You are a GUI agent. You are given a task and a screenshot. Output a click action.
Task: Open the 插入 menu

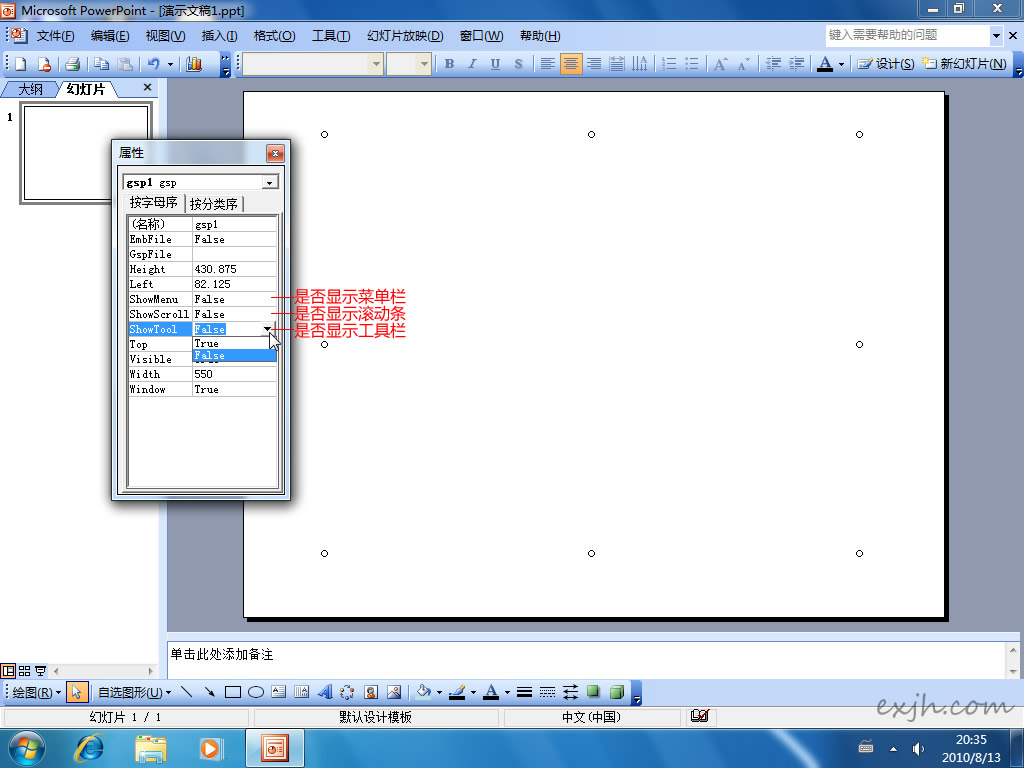[x=219, y=36]
